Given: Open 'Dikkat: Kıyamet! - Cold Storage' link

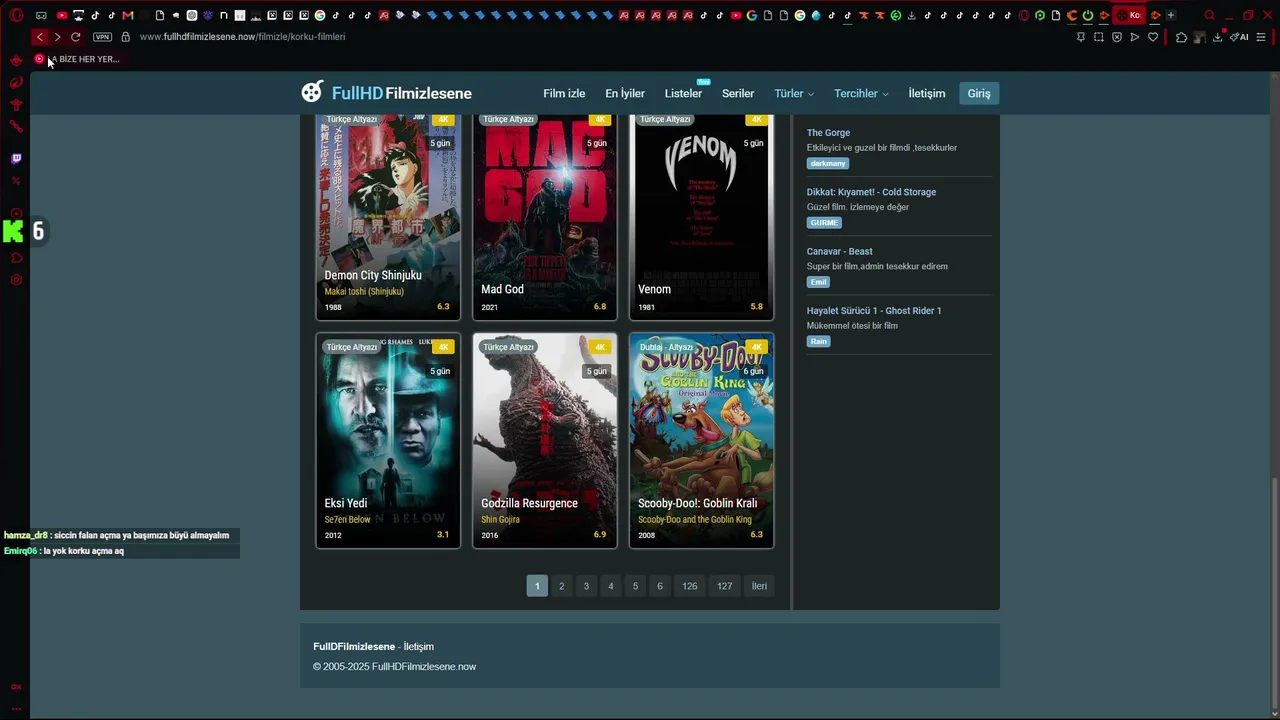Looking at the screenshot, I should [871, 192].
